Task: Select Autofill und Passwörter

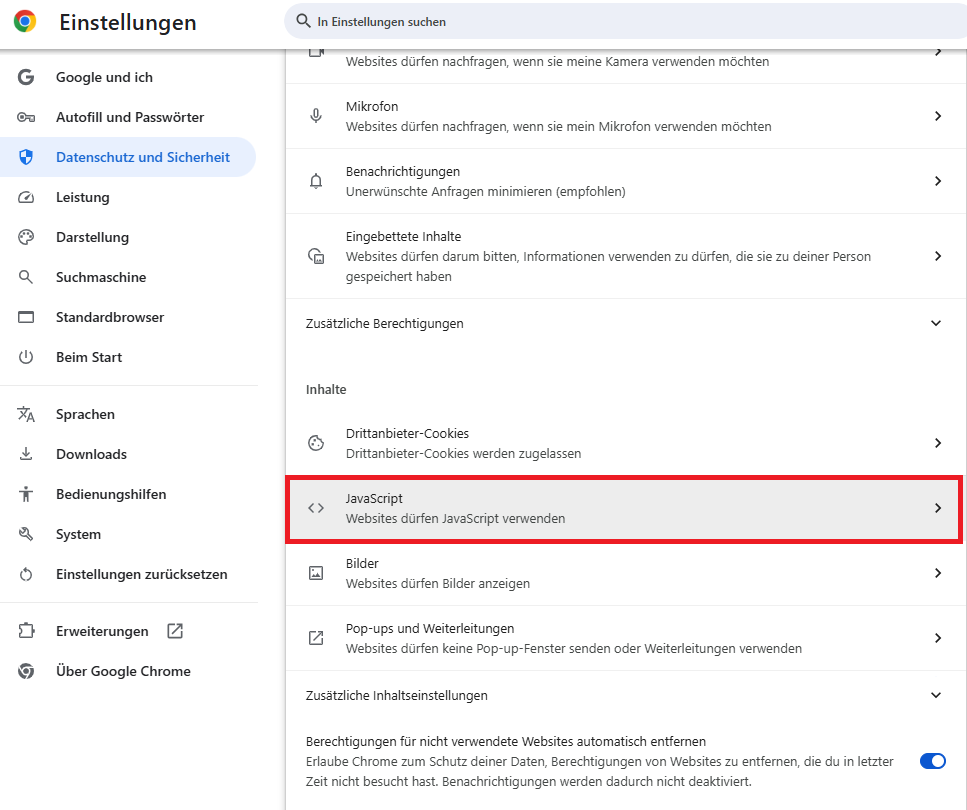Action: [x=130, y=117]
